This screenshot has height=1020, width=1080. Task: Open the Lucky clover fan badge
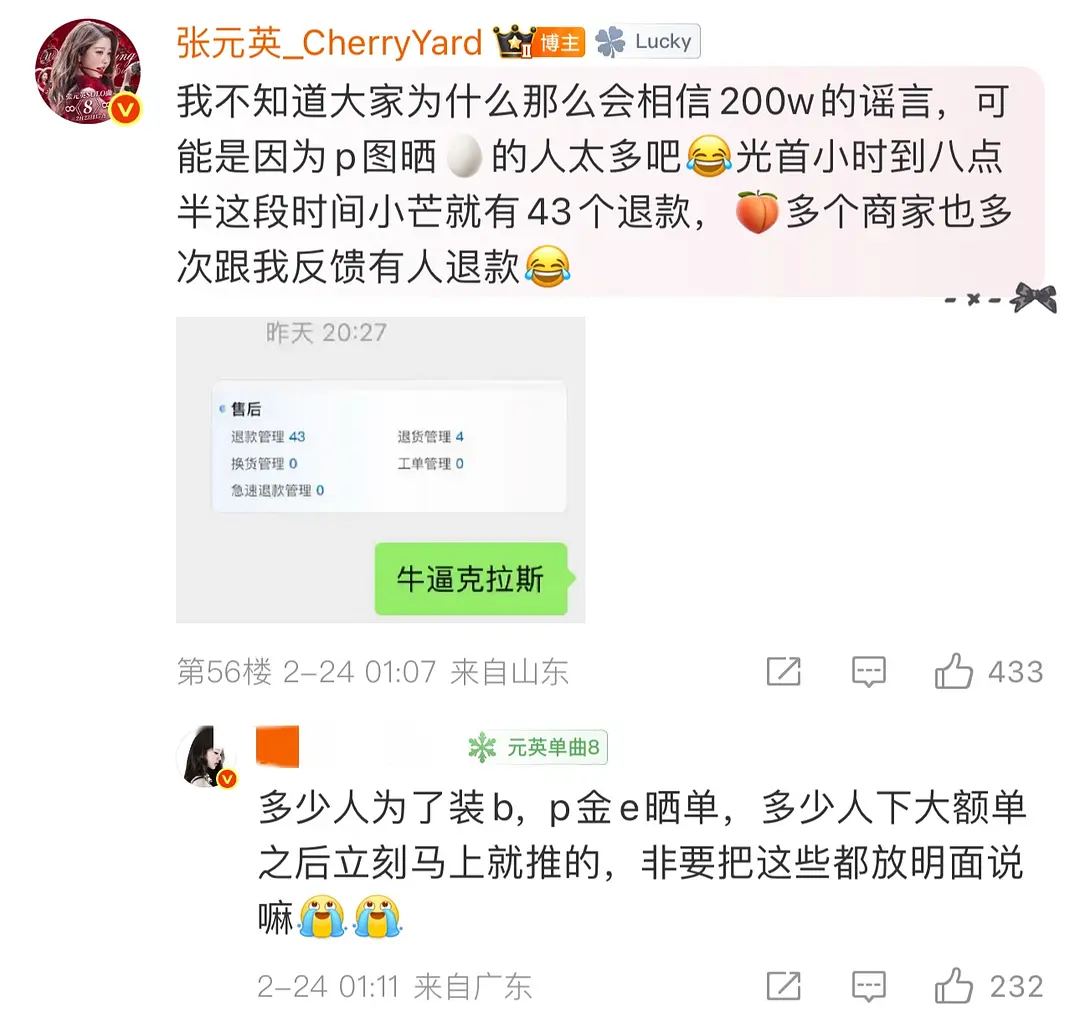coord(647,41)
